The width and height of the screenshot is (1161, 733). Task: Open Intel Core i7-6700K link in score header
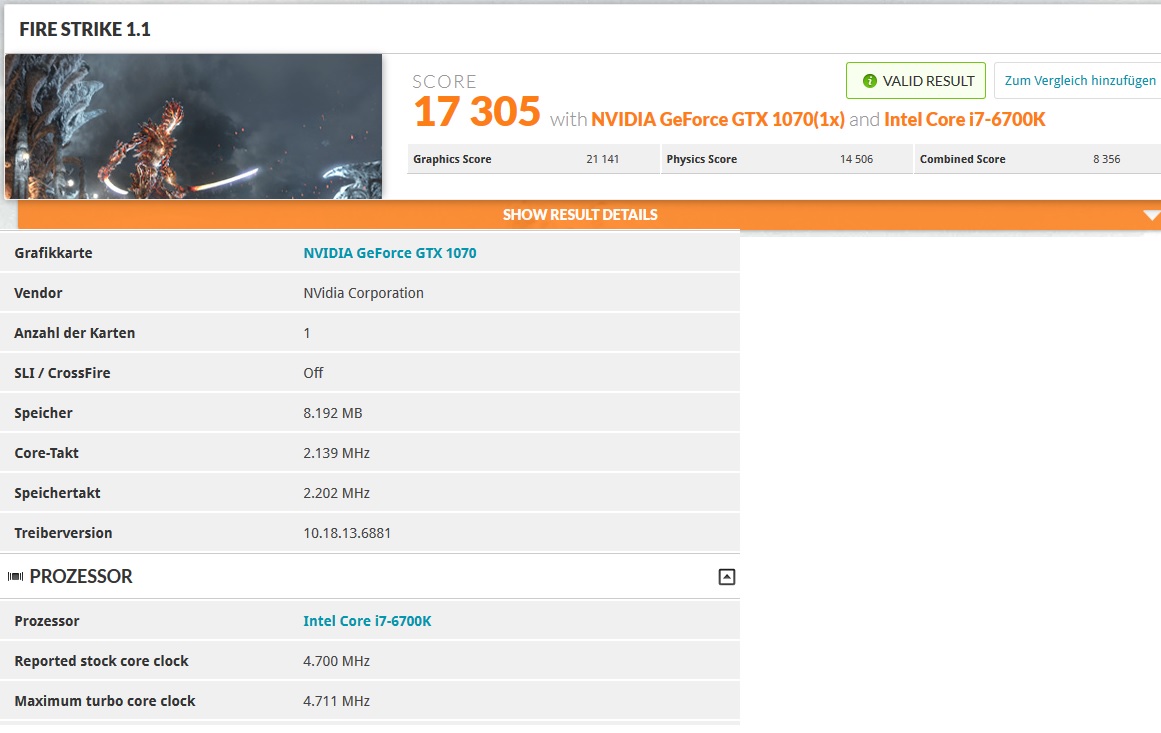point(964,119)
